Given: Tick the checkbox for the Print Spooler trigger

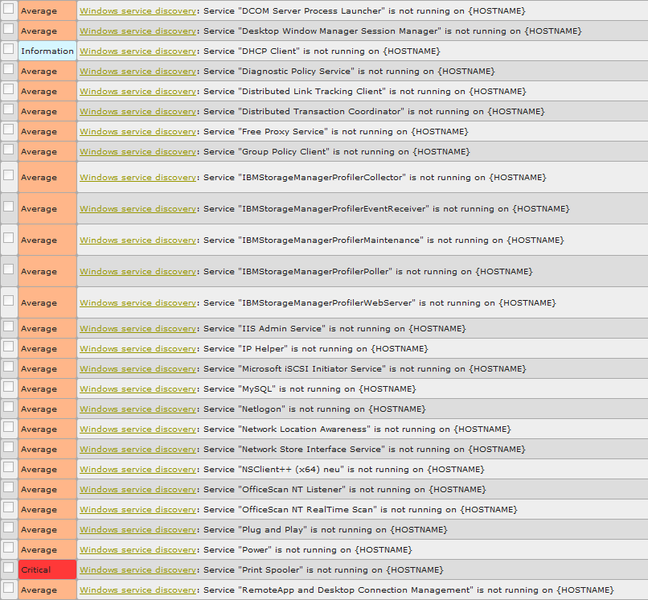Looking at the screenshot, I should (9, 568).
